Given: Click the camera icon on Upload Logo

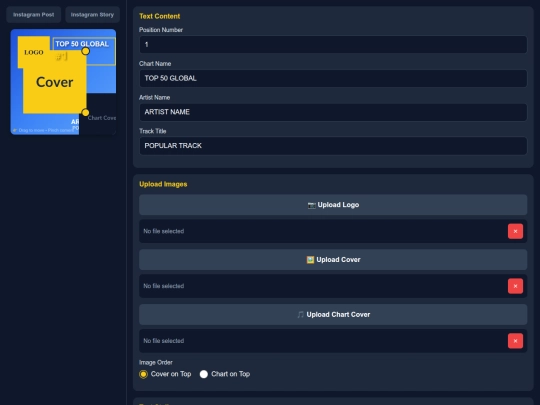Looking at the screenshot, I should pyautogui.click(x=311, y=205).
